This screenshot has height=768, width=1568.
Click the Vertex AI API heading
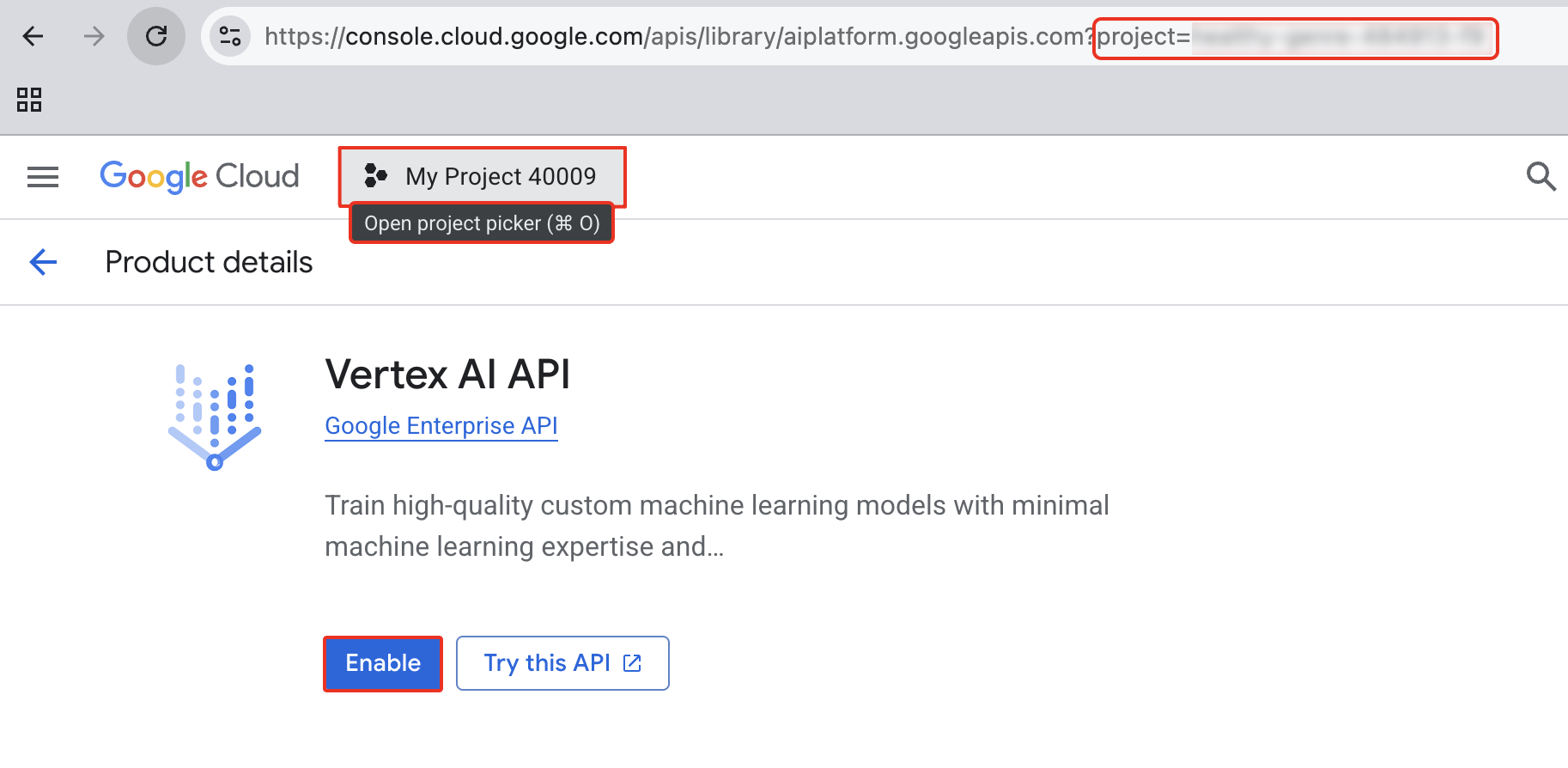tap(447, 375)
